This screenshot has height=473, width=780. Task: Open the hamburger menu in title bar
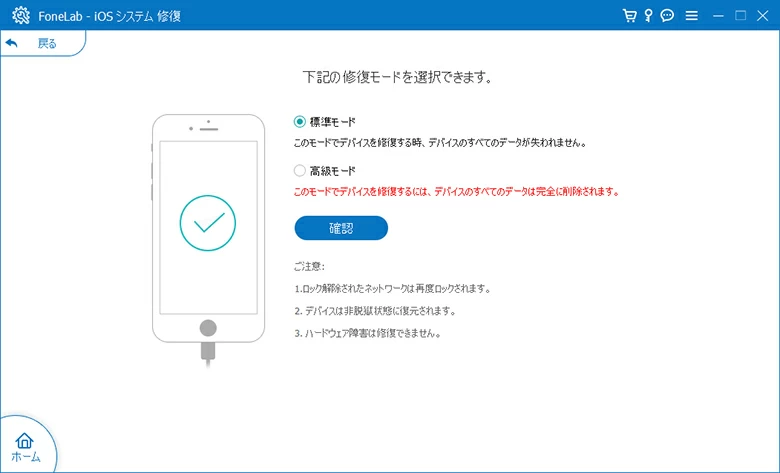(691, 16)
